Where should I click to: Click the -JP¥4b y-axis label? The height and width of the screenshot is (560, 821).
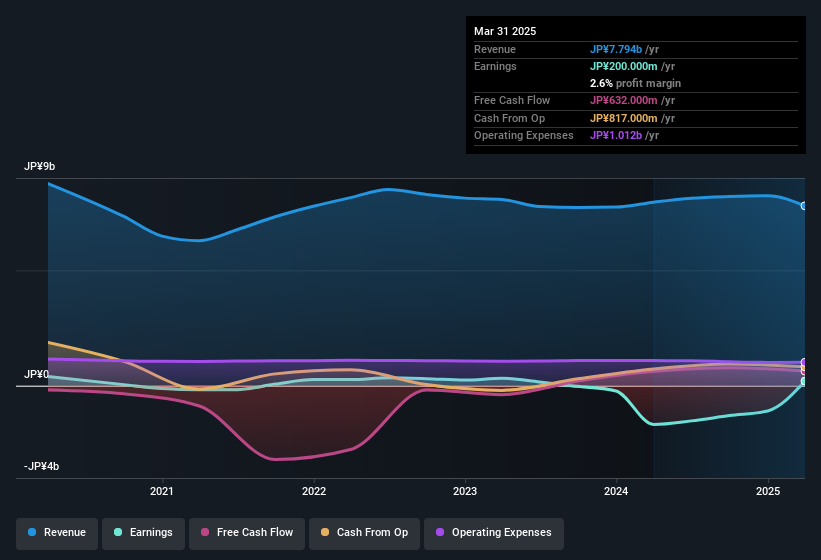[x=41, y=466]
